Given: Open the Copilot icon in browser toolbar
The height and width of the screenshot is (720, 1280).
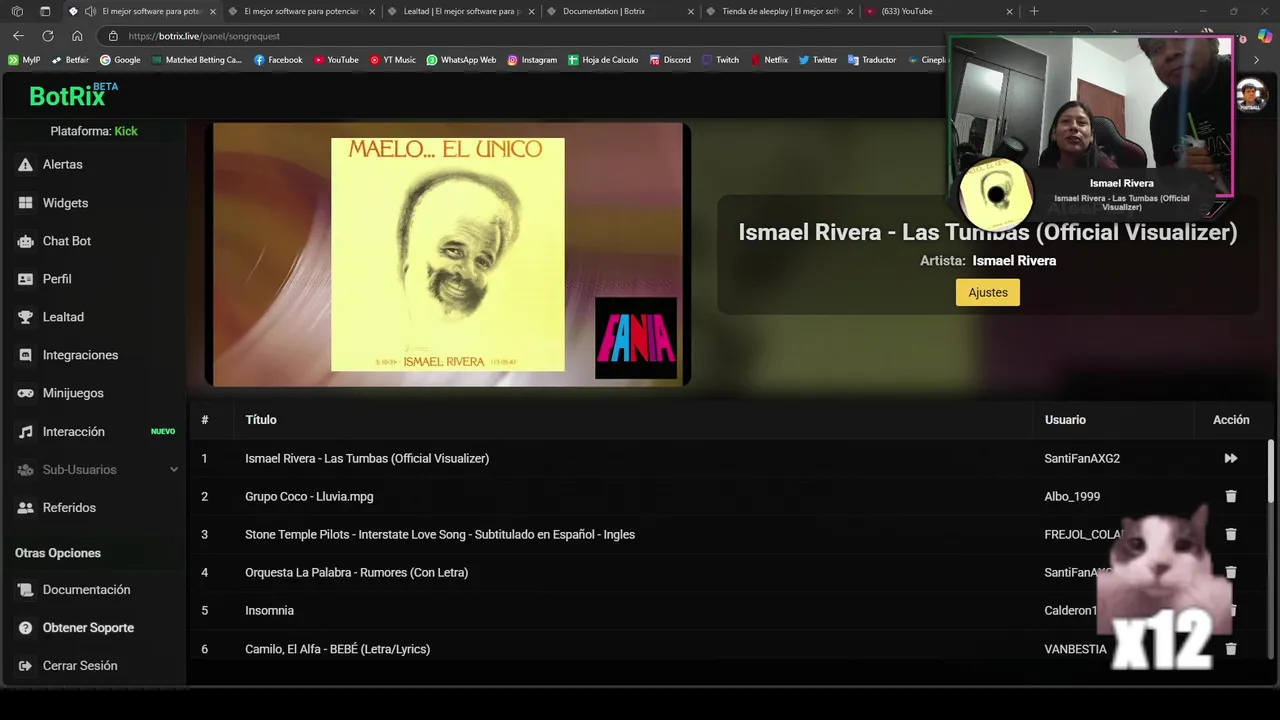Looking at the screenshot, I should click(x=1264, y=36).
